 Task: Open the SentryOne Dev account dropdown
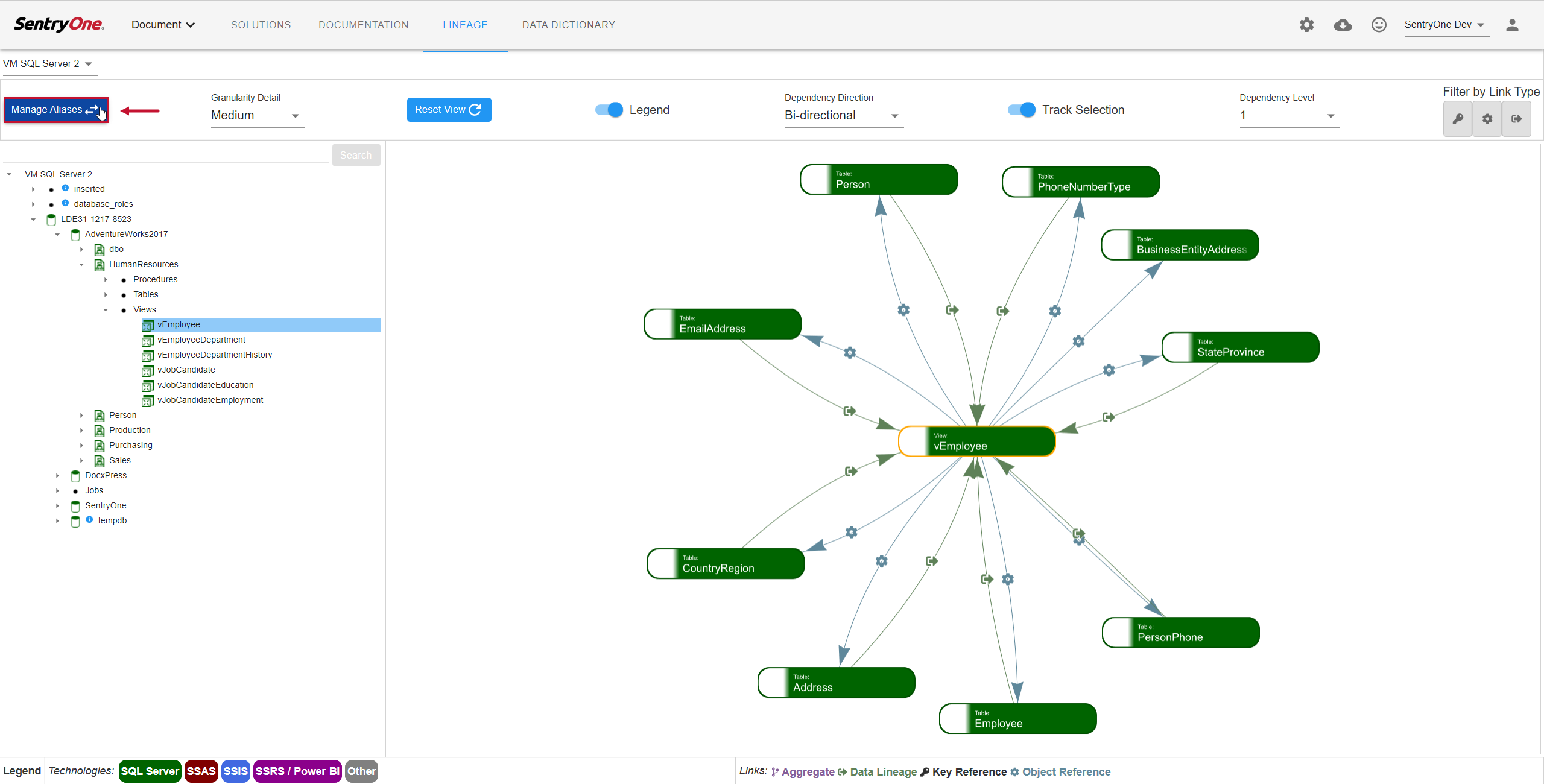pos(1446,25)
